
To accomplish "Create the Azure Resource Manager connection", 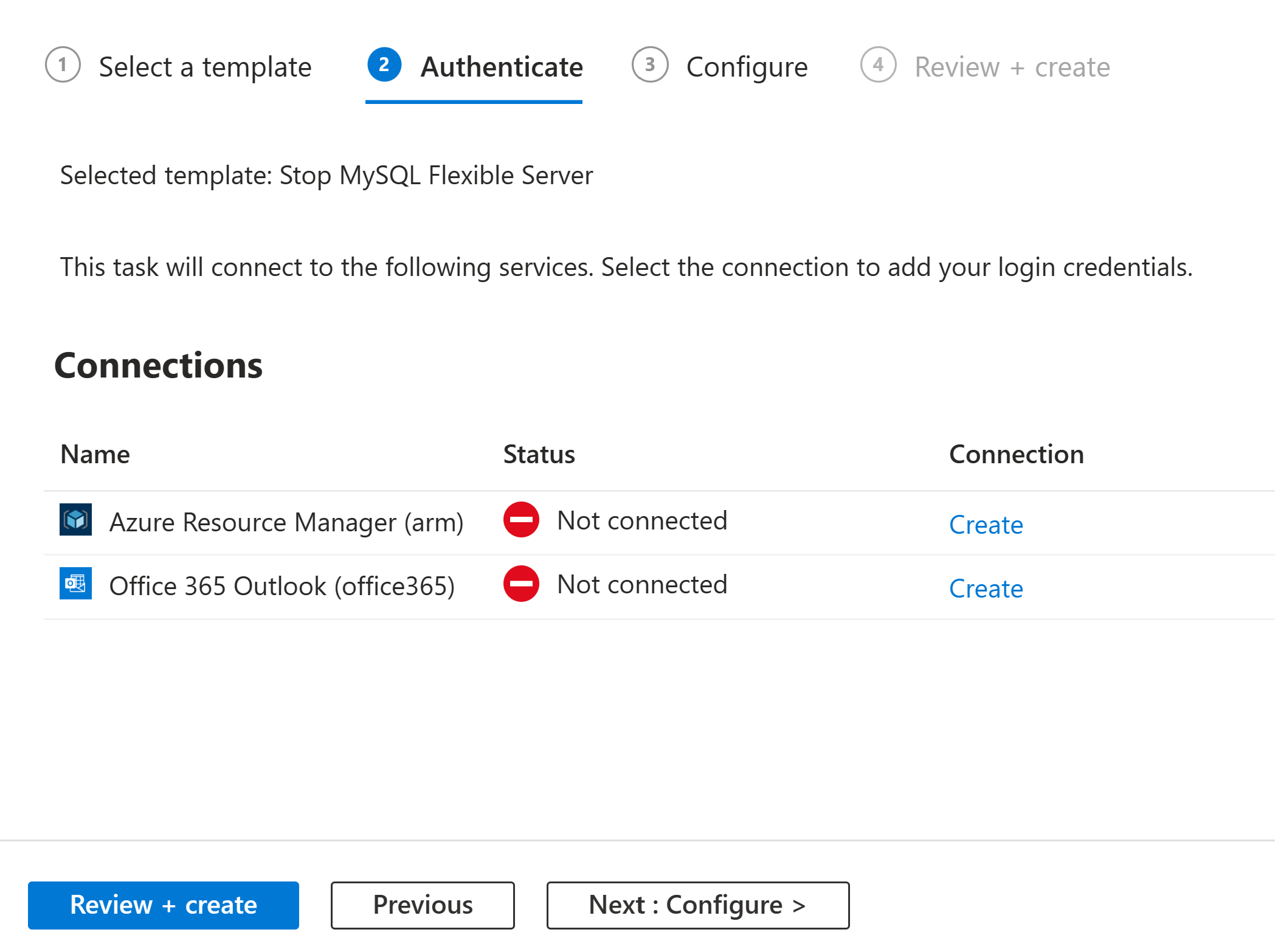I will point(986,524).
